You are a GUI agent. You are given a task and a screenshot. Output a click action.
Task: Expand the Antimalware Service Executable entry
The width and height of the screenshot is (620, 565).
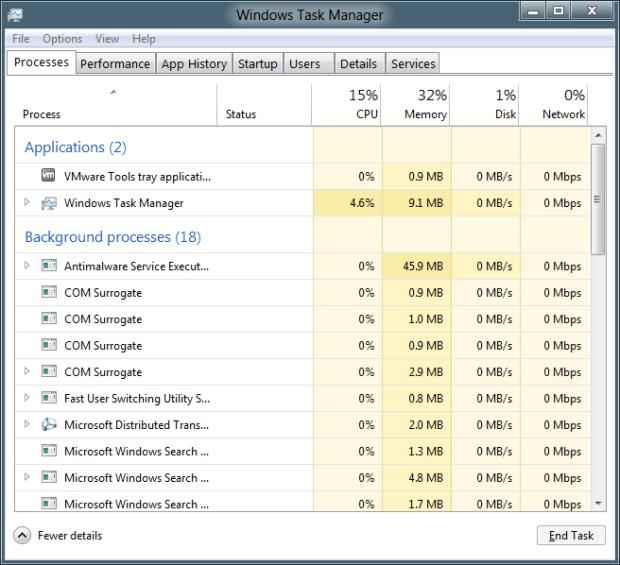27,265
